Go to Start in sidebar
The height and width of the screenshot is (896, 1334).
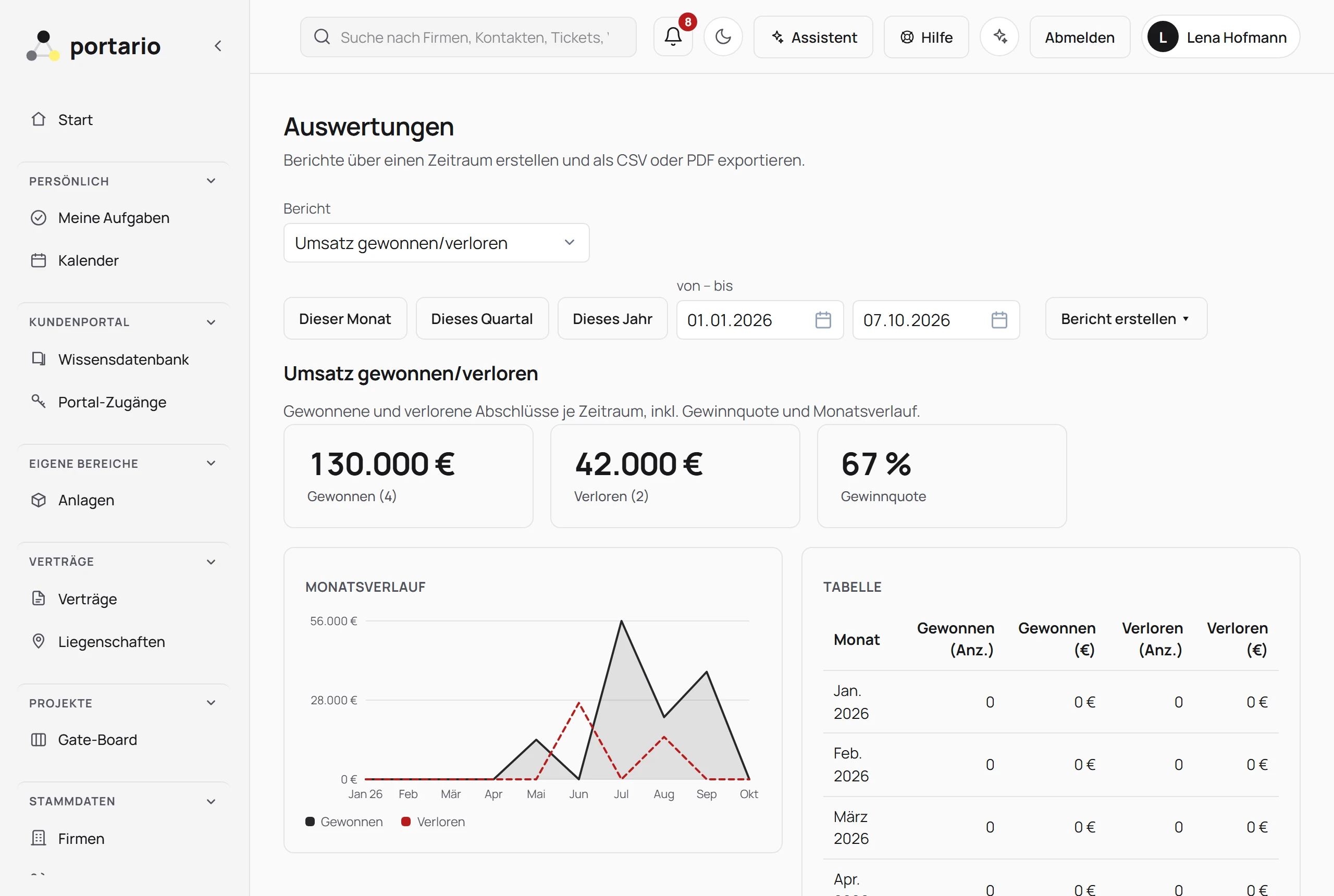click(x=124, y=119)
